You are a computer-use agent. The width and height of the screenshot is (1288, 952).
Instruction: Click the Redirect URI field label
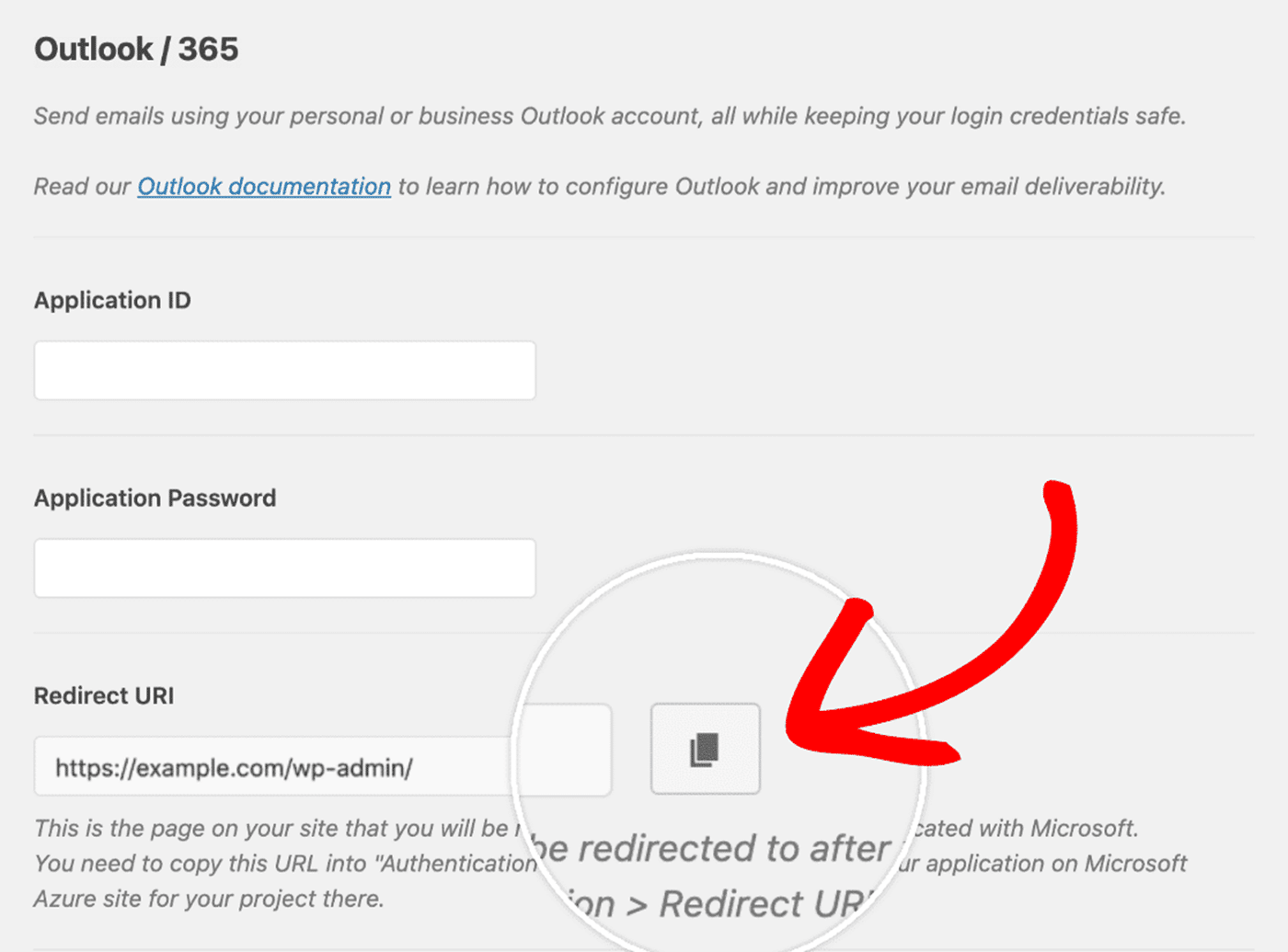tap(104, 696)
